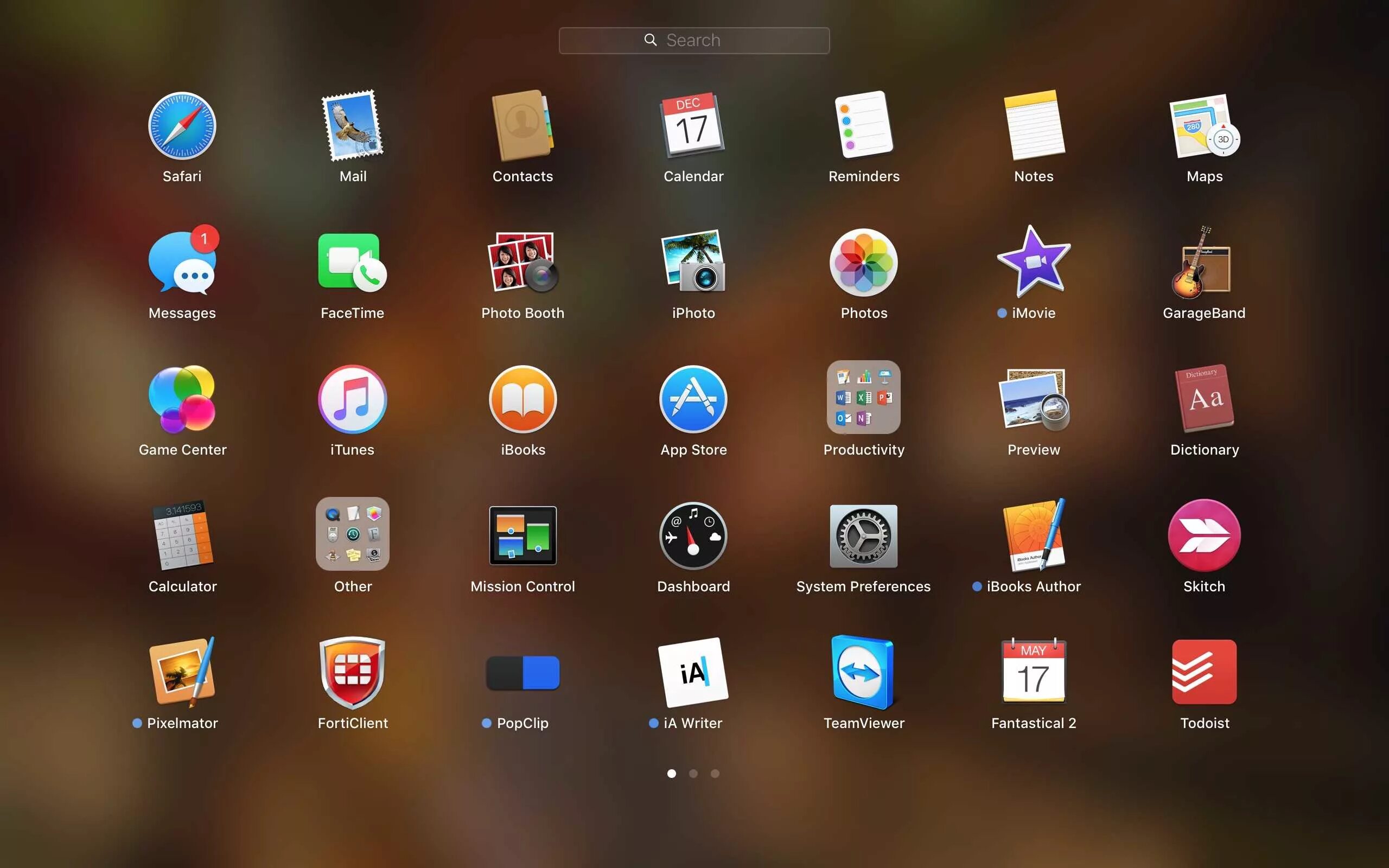Click the Search bar at top
Viewport: 1389px width, 868px height.
coord(694,40)
